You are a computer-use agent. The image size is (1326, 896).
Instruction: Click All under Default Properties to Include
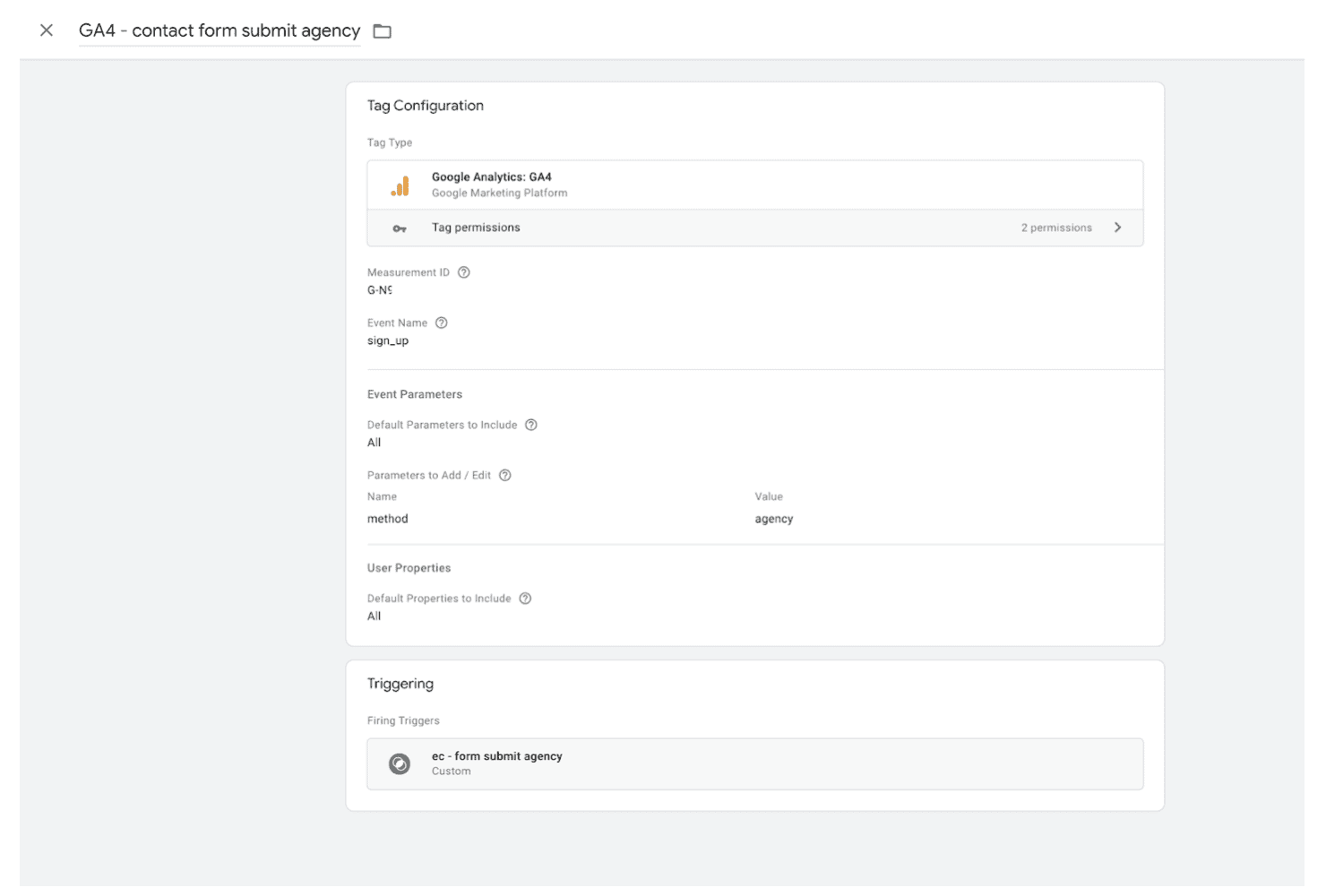point(375,616)
